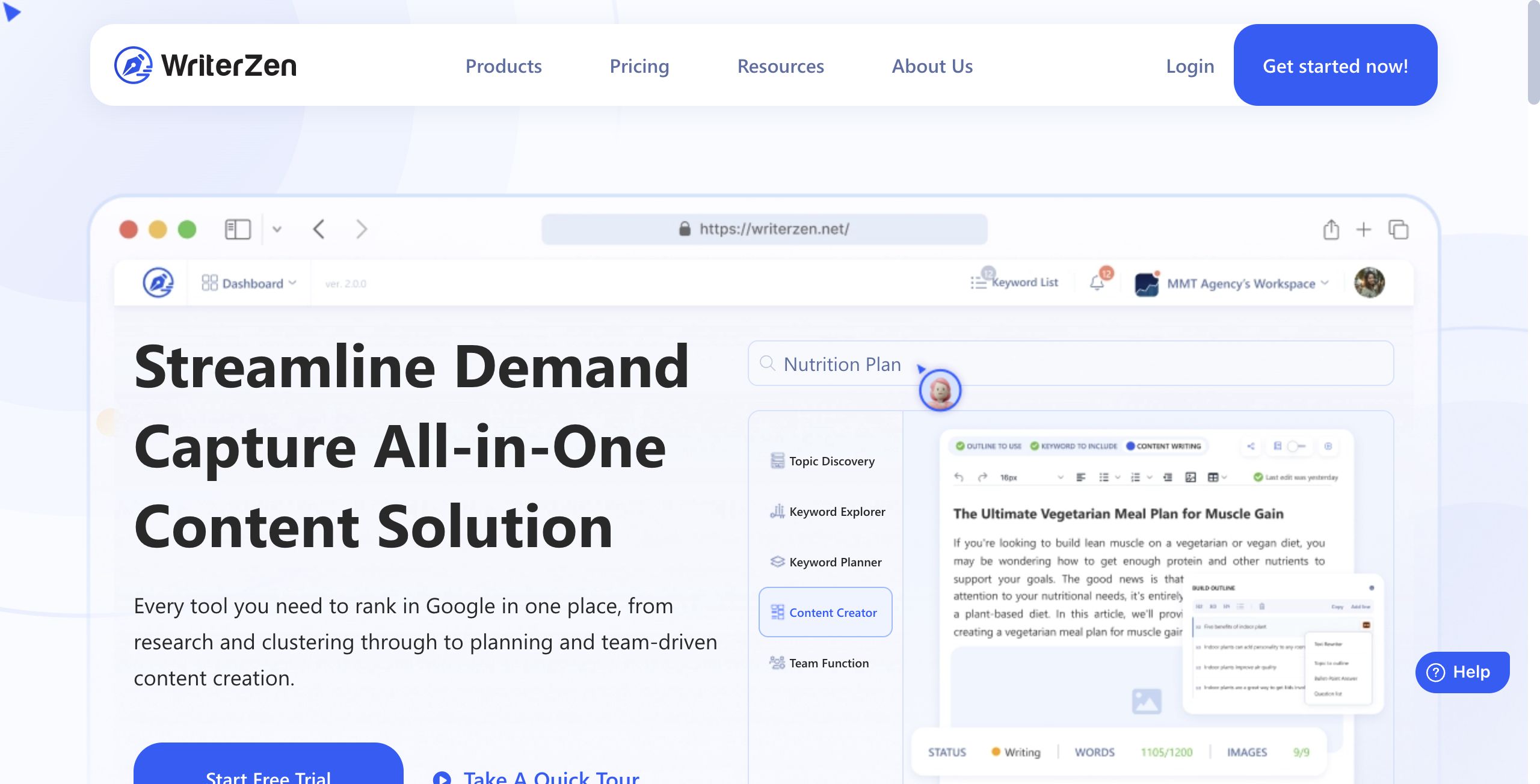Click the notification bell icon
This screenshot has height=784, width=1540.
click(1097, 282)
